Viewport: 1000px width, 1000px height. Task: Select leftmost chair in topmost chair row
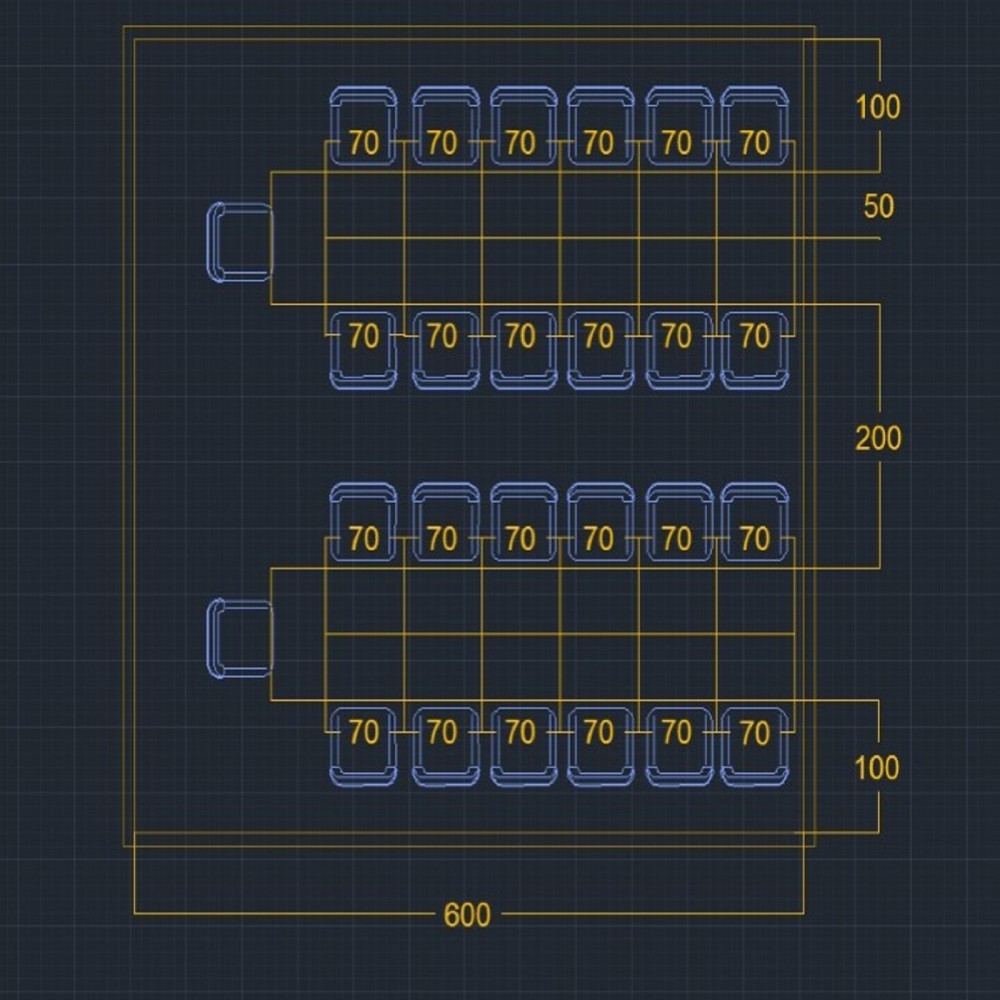pyautogui.click(x=363, y=125)
